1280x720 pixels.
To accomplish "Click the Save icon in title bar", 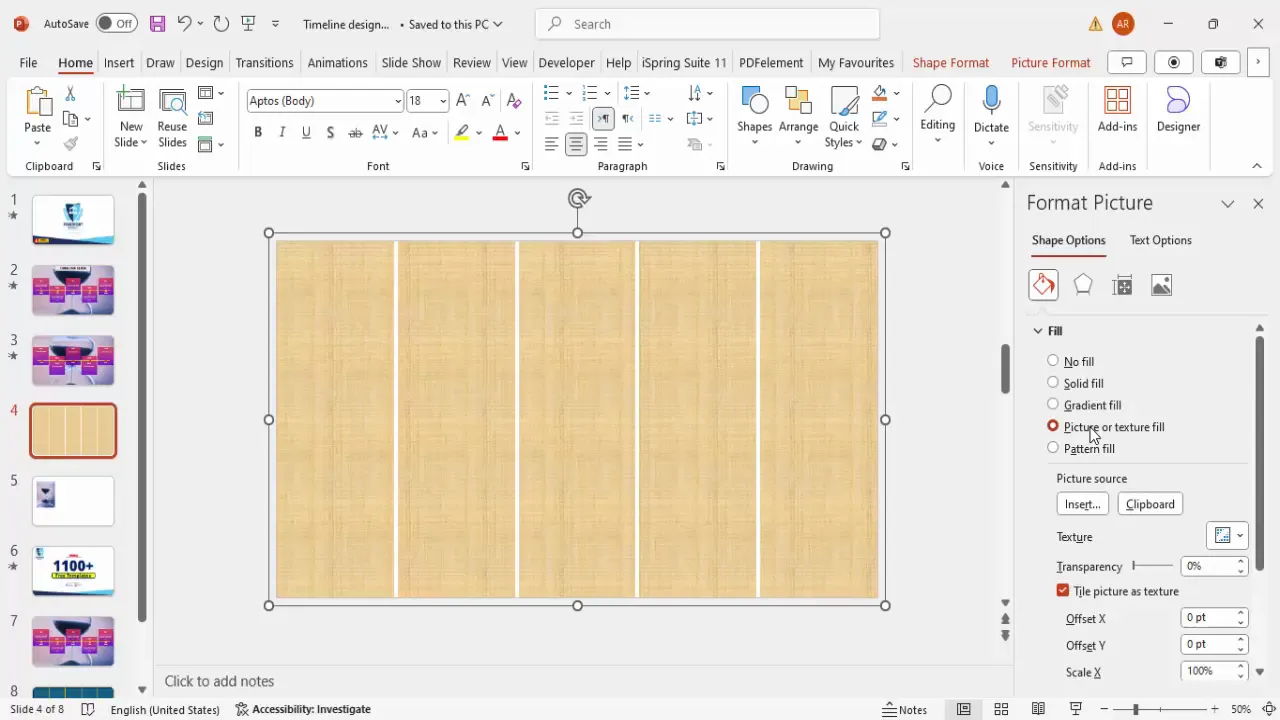I will [157, 23].
